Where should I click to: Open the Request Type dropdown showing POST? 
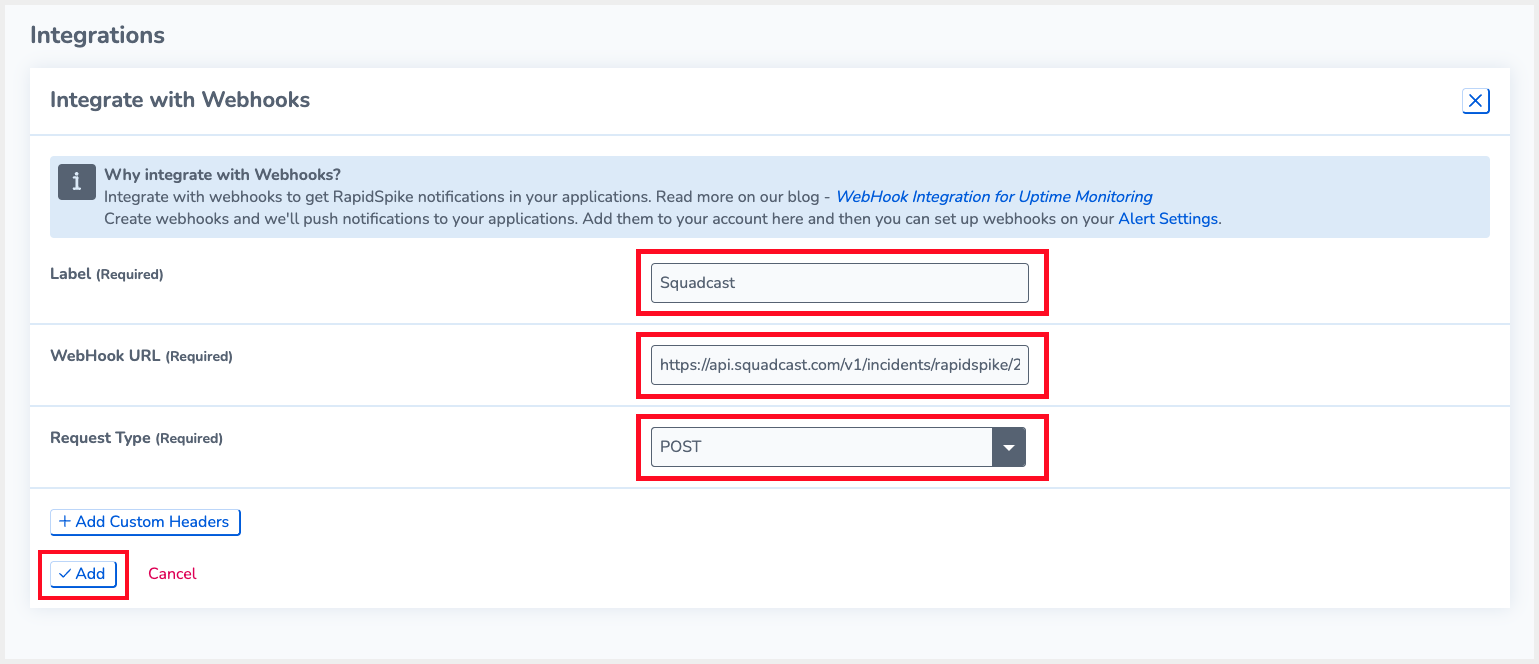pyautogui.click(x=839, y=447)
